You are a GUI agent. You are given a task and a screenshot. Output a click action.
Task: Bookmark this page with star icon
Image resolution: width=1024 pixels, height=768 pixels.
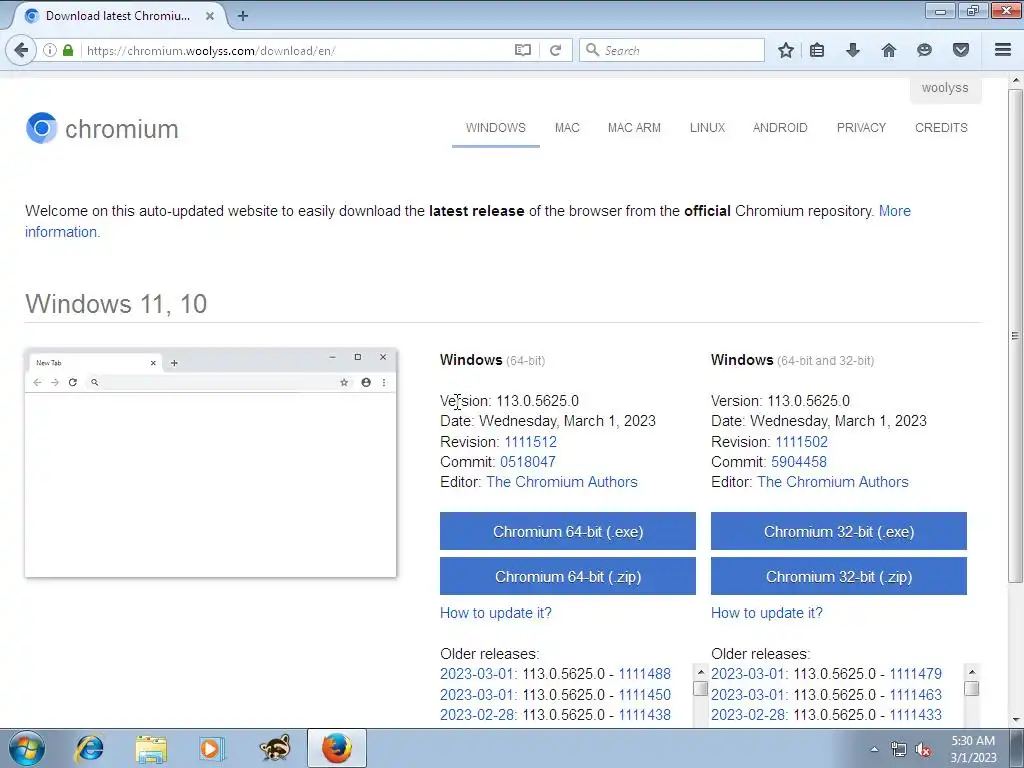point(786,50)
